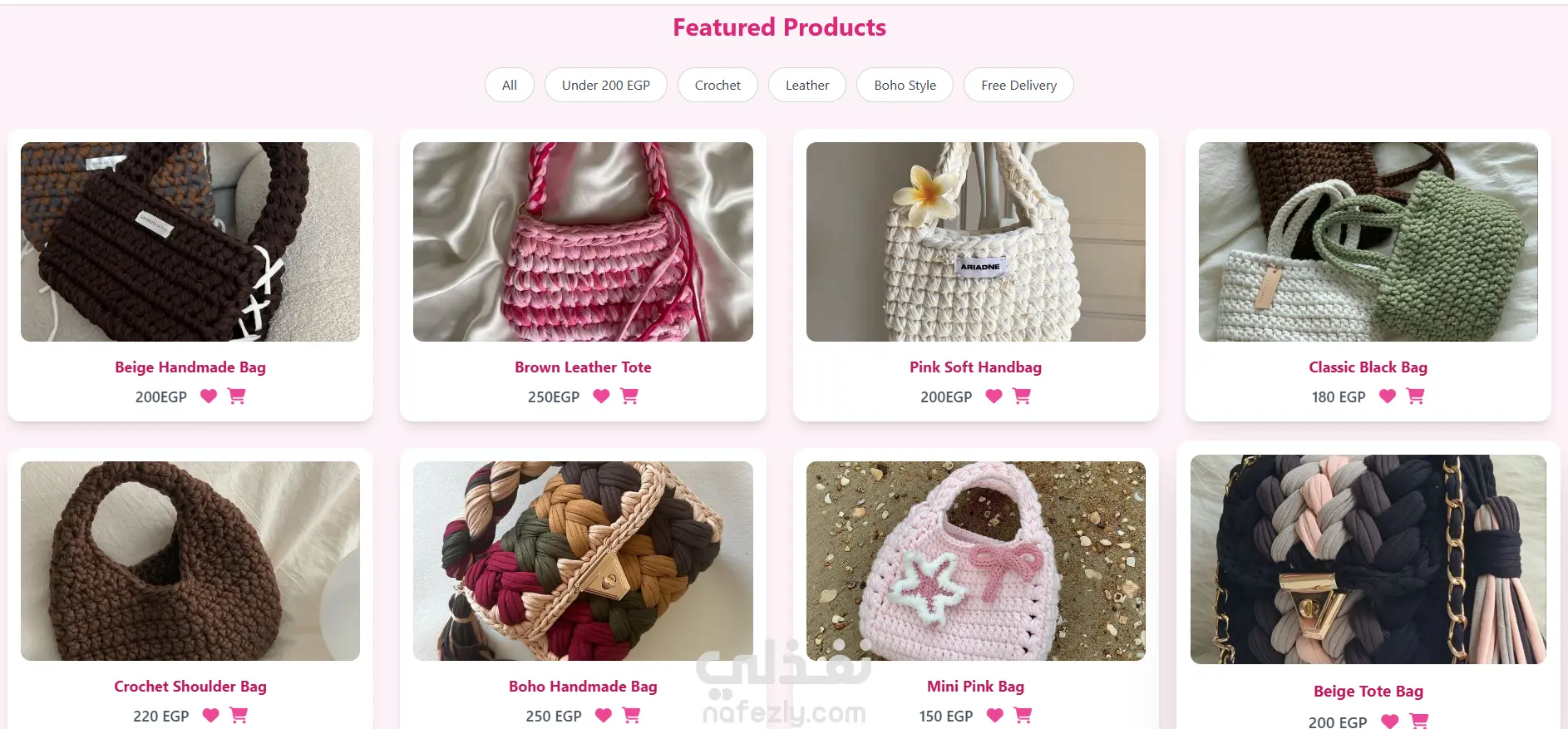
Task: Open the Mini Pink Bag product image
Action: [x=976, y=561]
